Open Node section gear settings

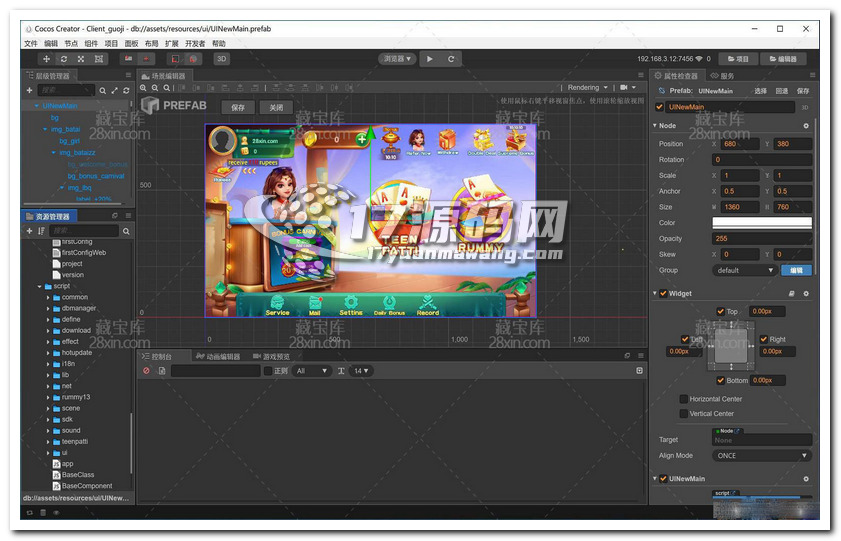point(806,126)
